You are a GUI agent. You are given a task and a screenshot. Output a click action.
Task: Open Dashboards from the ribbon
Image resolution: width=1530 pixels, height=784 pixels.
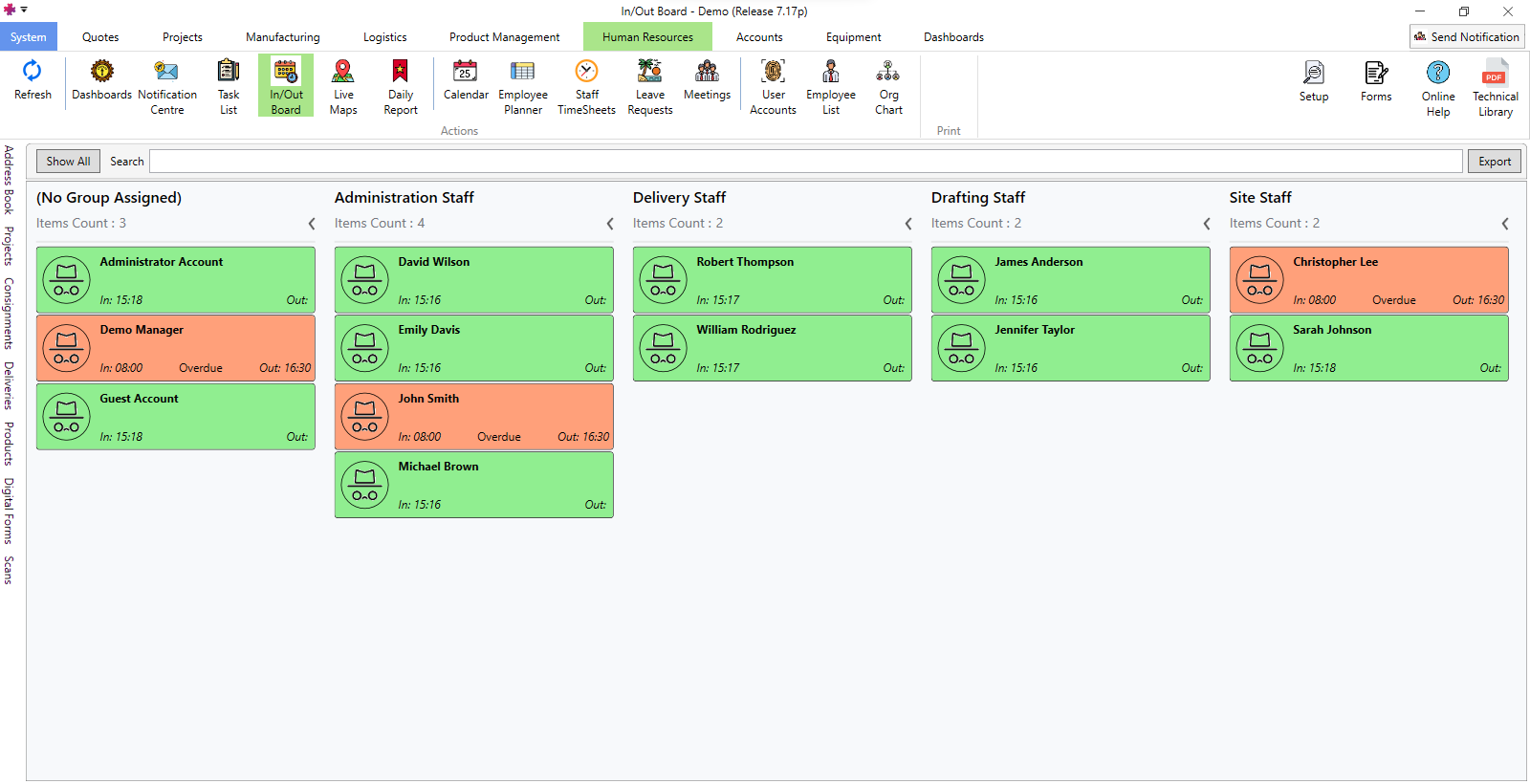tap(101, 80)
